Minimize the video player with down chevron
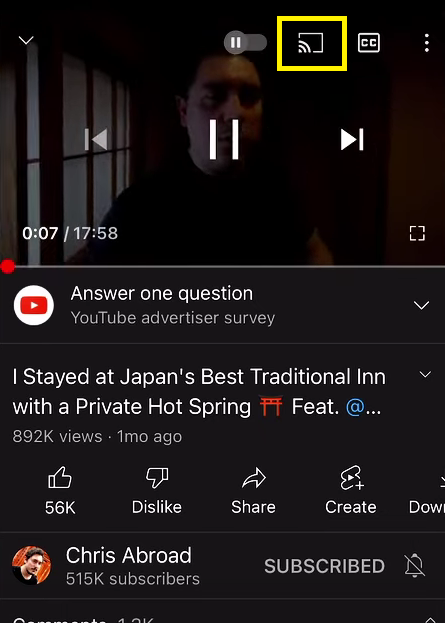Screen dimensions: 445x623 click(26, 40)
